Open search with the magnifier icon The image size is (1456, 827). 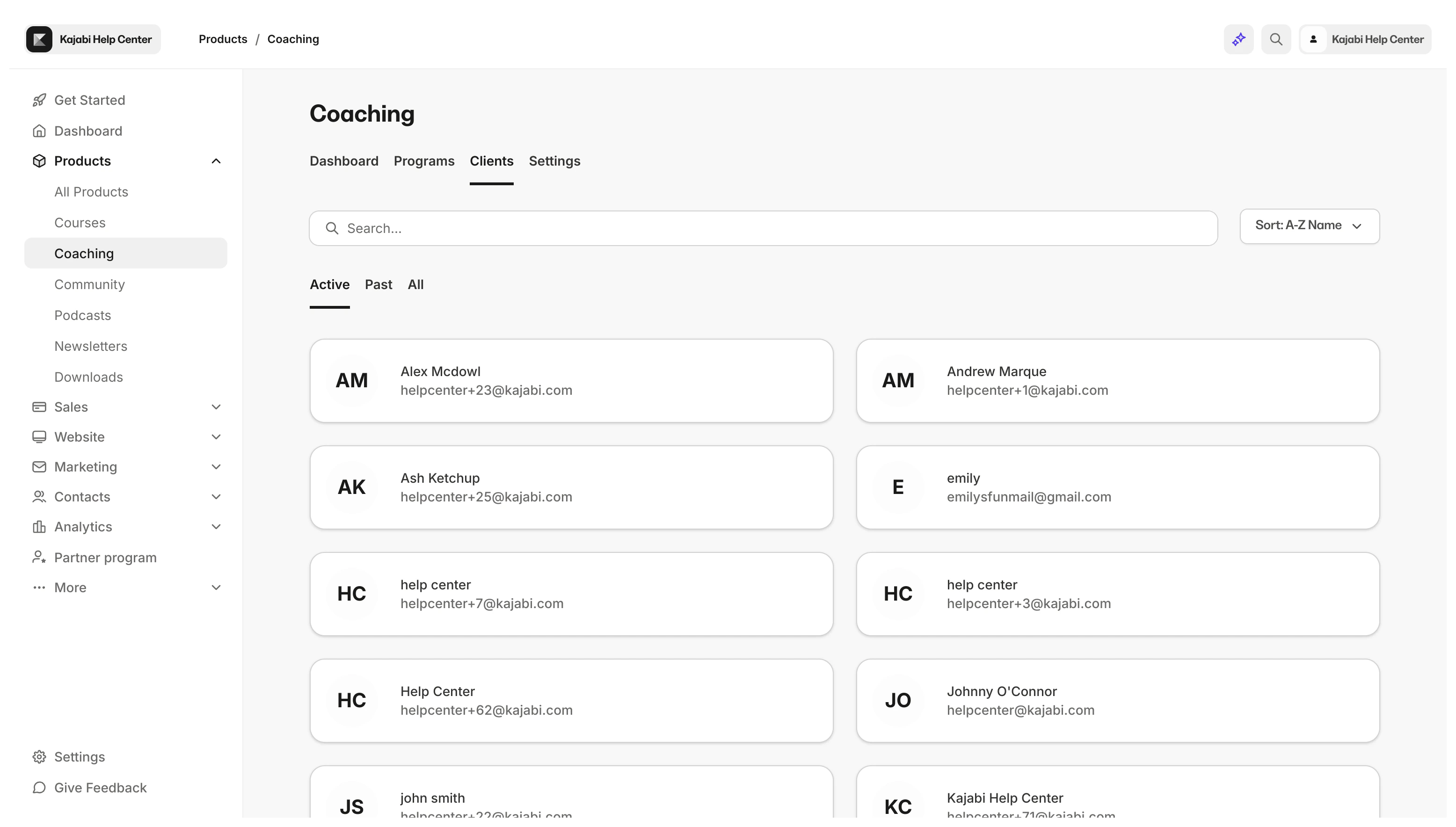click(x=1276, y=39)
